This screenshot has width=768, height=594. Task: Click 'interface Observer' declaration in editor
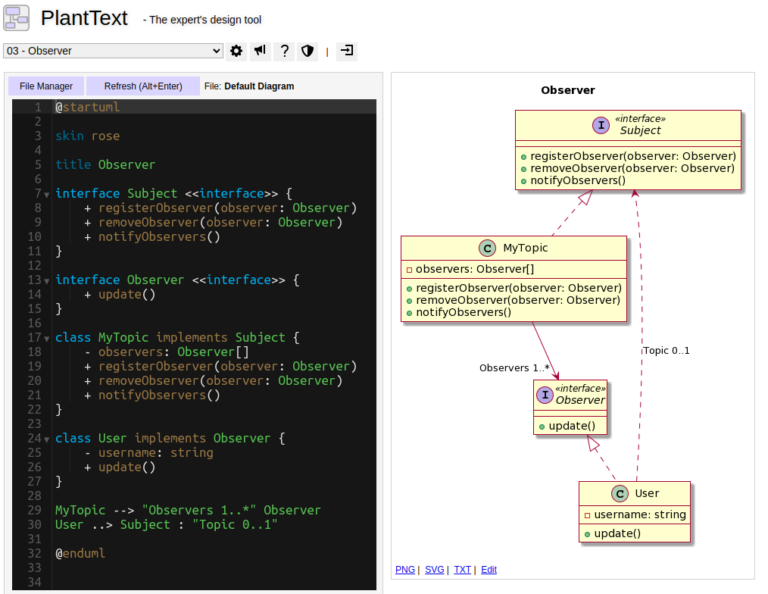point(177,280)
